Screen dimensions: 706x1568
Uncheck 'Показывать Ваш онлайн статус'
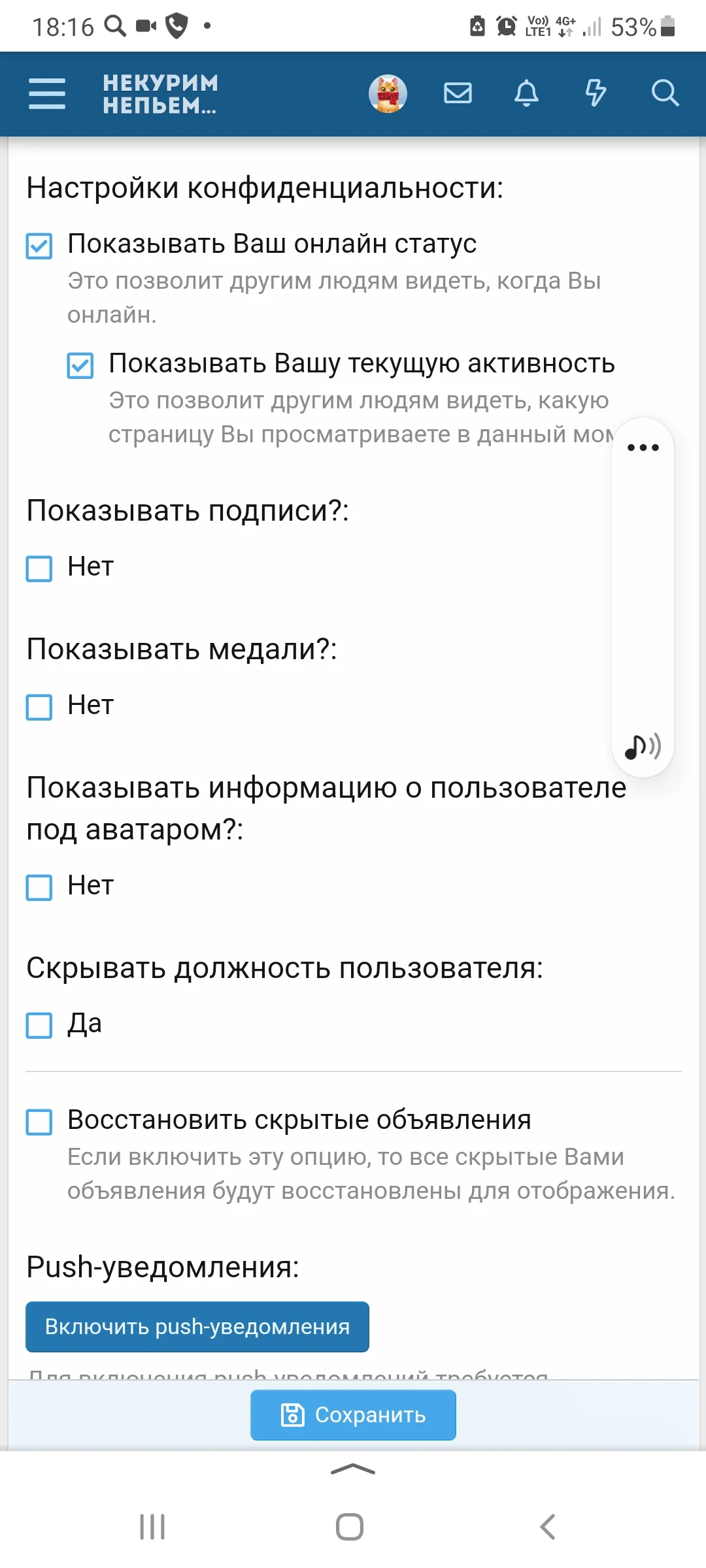tap(39, 246)
